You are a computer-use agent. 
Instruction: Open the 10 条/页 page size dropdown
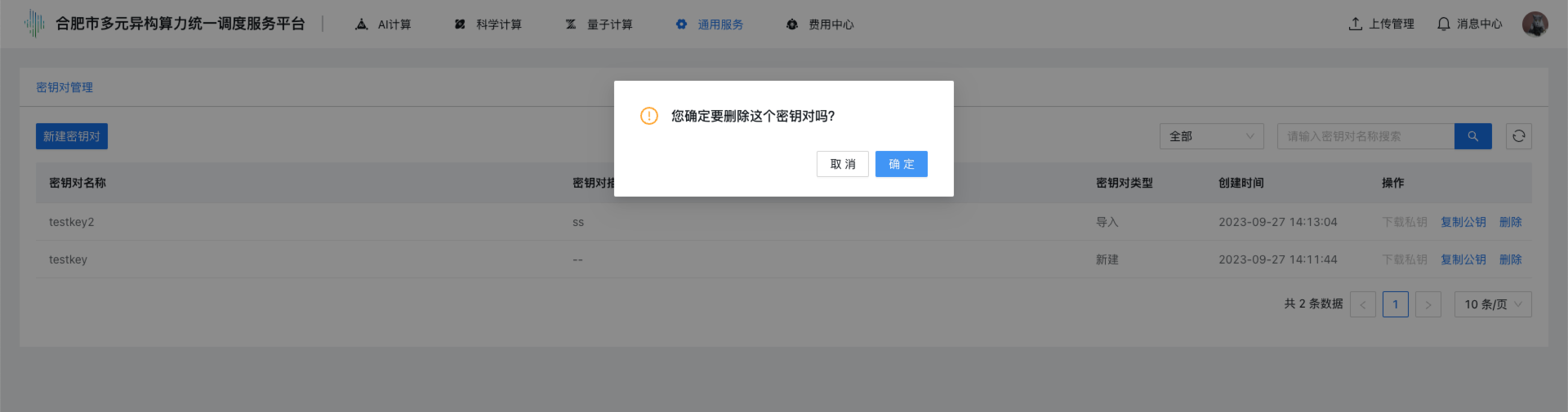pyautogui.click(x=1492, y=304)
